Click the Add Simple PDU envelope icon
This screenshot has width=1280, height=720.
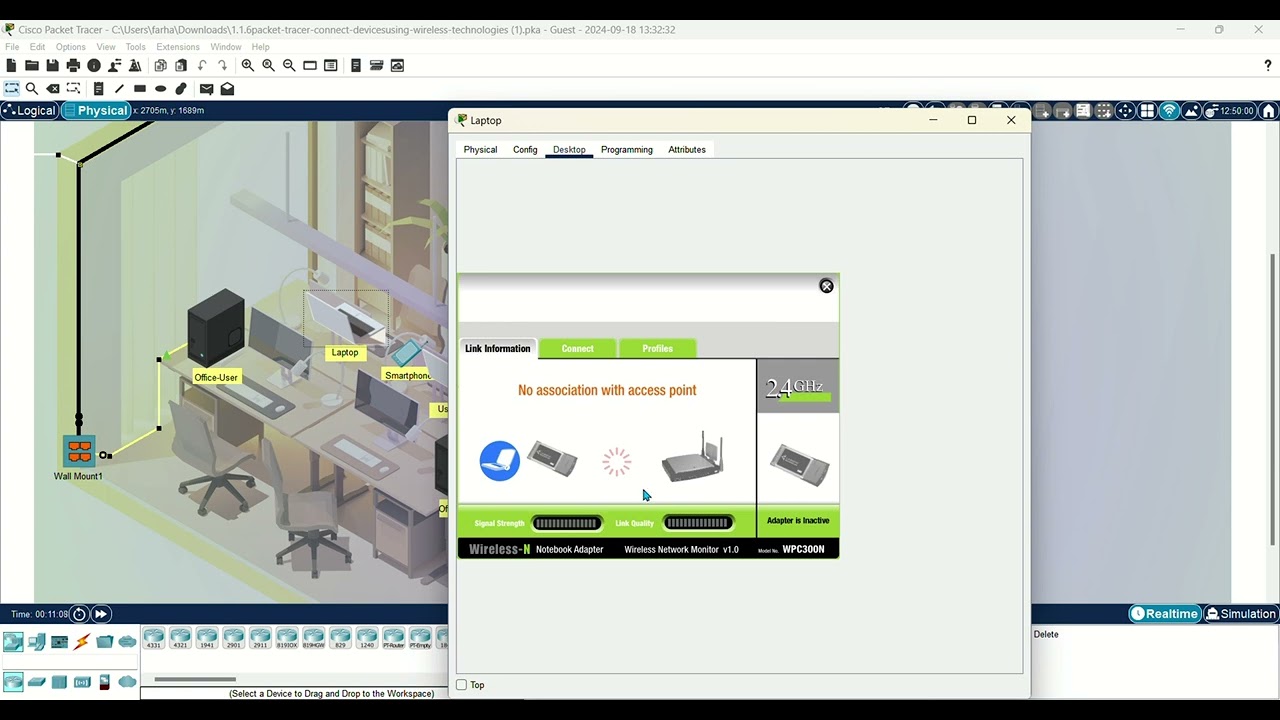coord(206,89)
